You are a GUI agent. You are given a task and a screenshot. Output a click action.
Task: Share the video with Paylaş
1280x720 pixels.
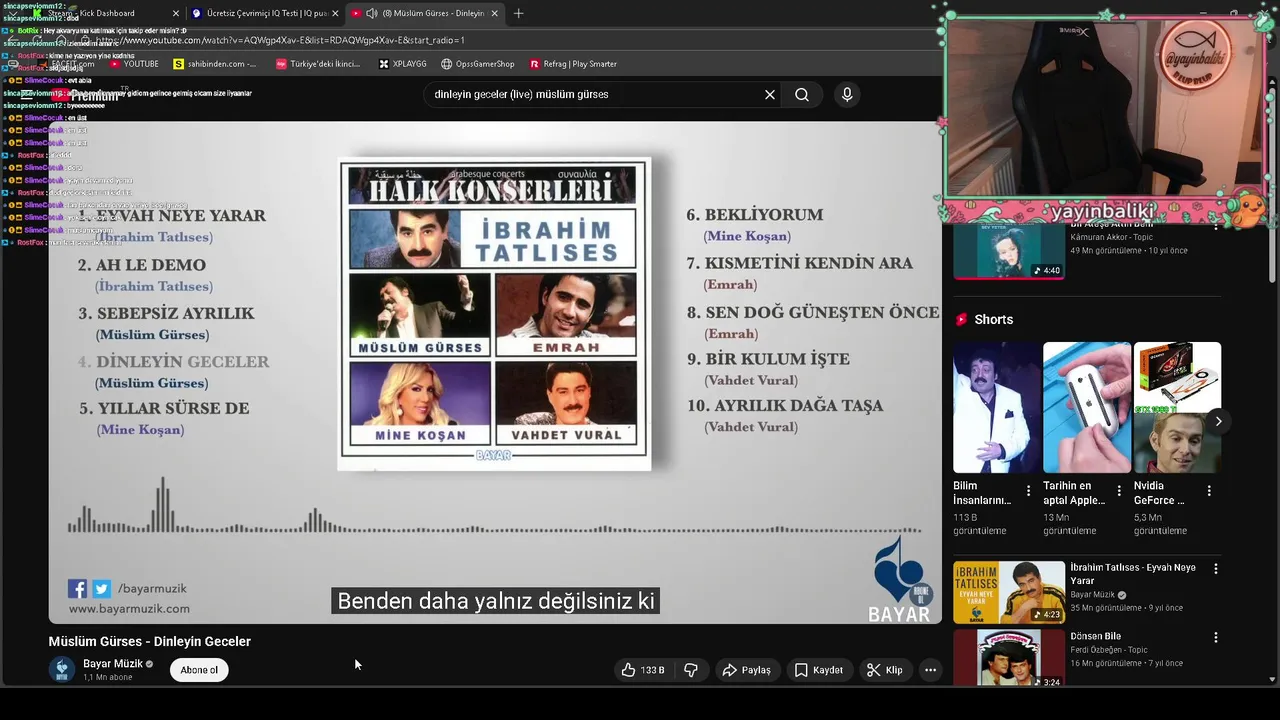click(x=747, y=670)
